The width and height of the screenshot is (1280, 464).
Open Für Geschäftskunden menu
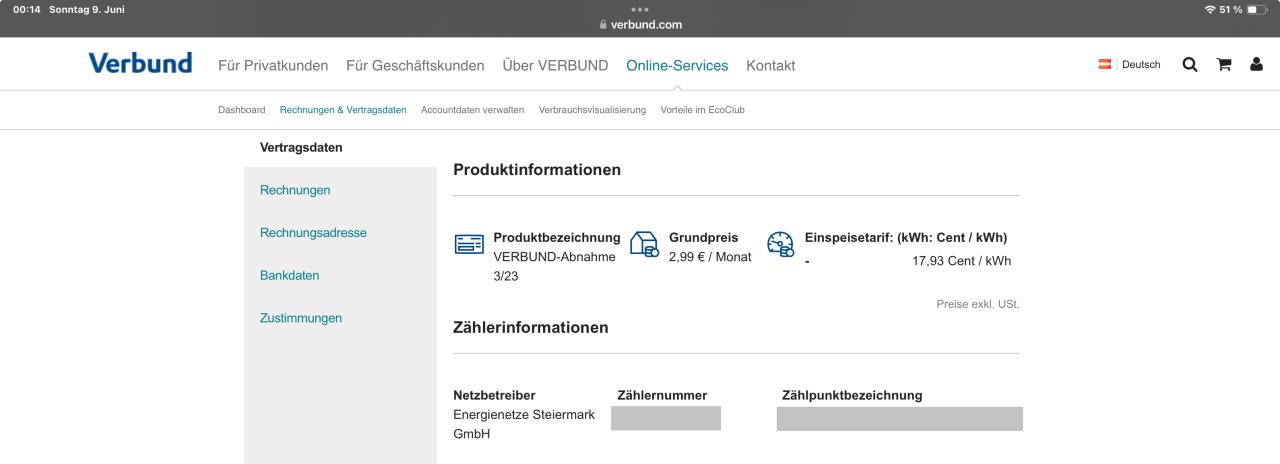click(x=415, y=66)
